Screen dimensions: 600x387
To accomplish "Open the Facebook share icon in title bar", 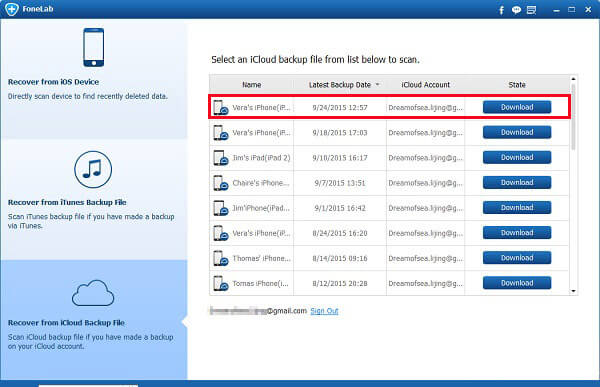I will (502, 10).
